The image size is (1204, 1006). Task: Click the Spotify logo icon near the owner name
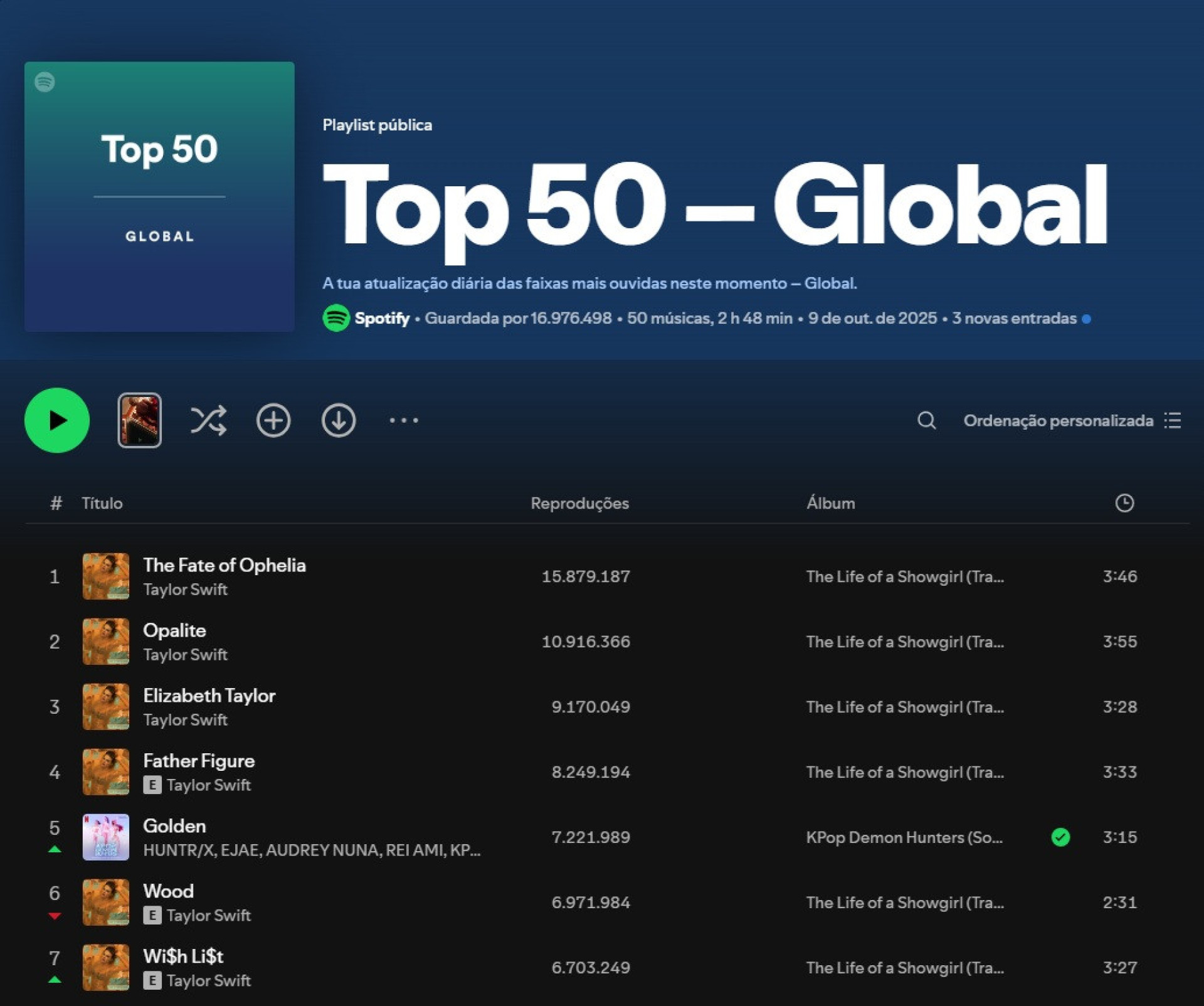coord(336,318)
